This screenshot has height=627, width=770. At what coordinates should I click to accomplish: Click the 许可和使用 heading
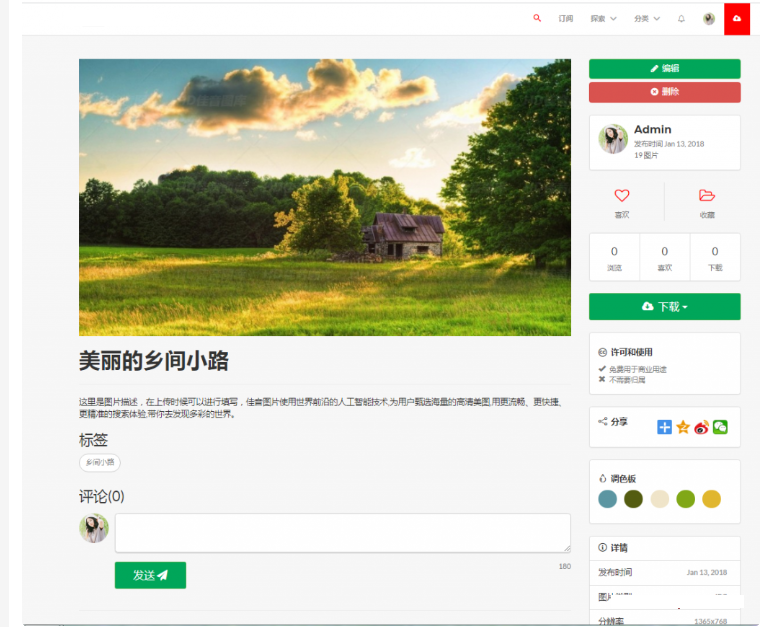click(x=631, y=352)
